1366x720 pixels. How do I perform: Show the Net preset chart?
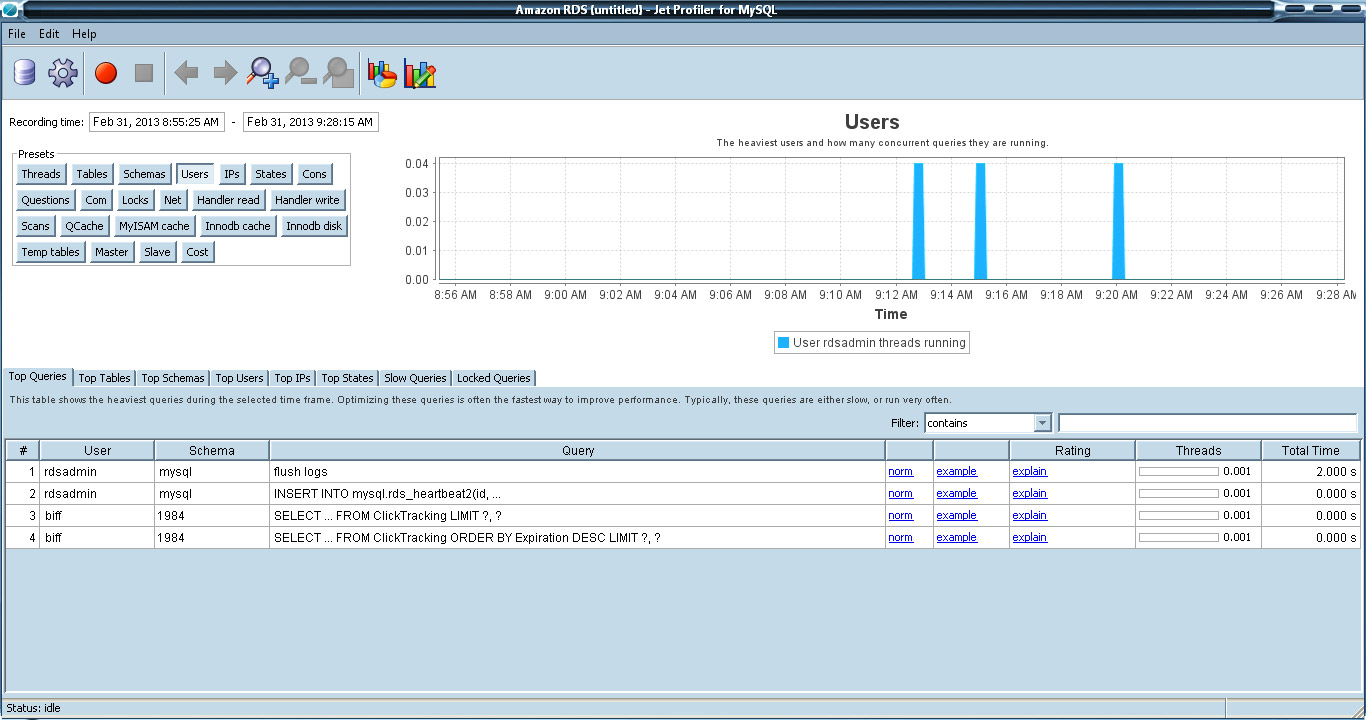(173, 200)
